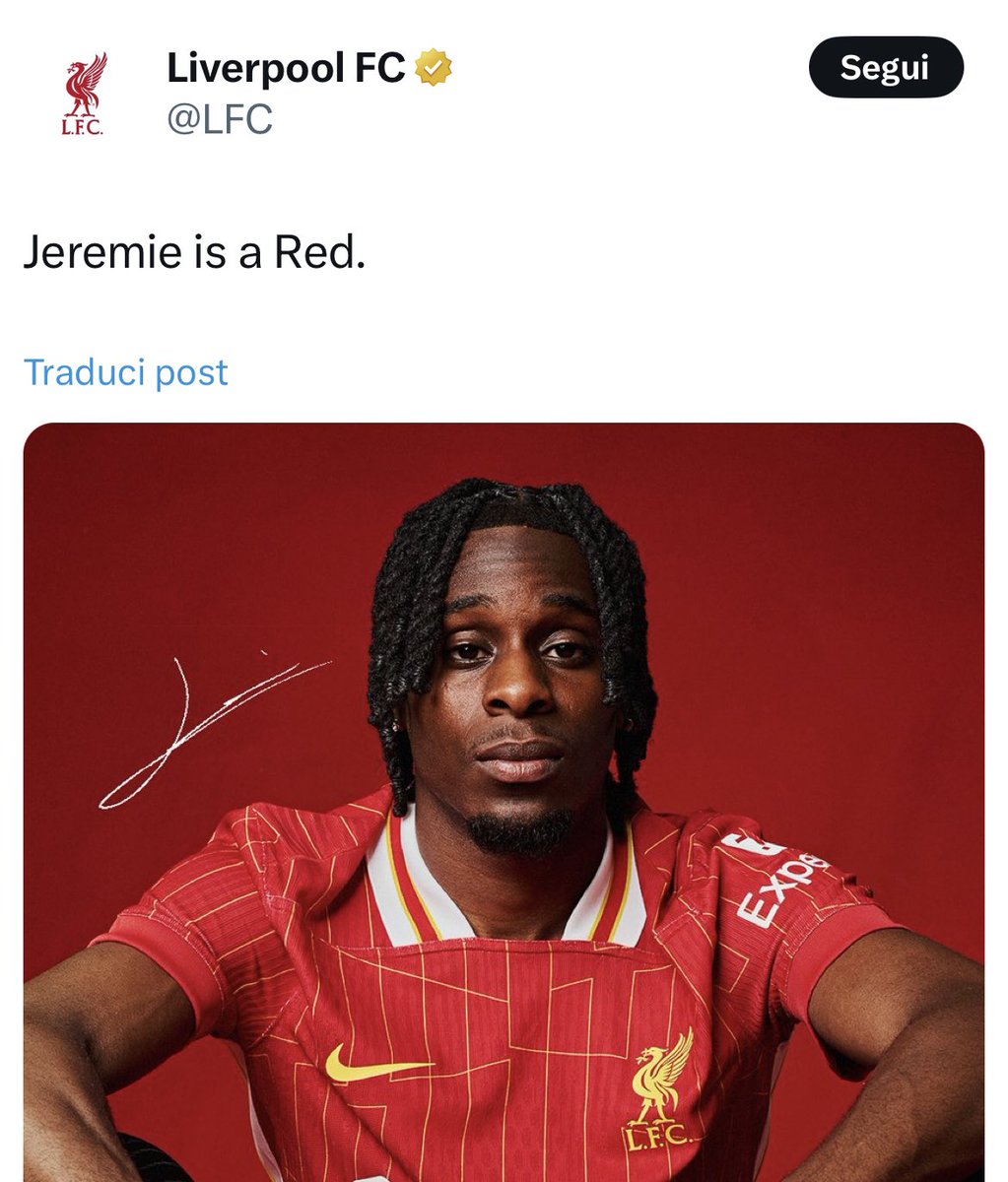Open the attached player photo
1008x1182 pixels.
[x=504, y=802]
